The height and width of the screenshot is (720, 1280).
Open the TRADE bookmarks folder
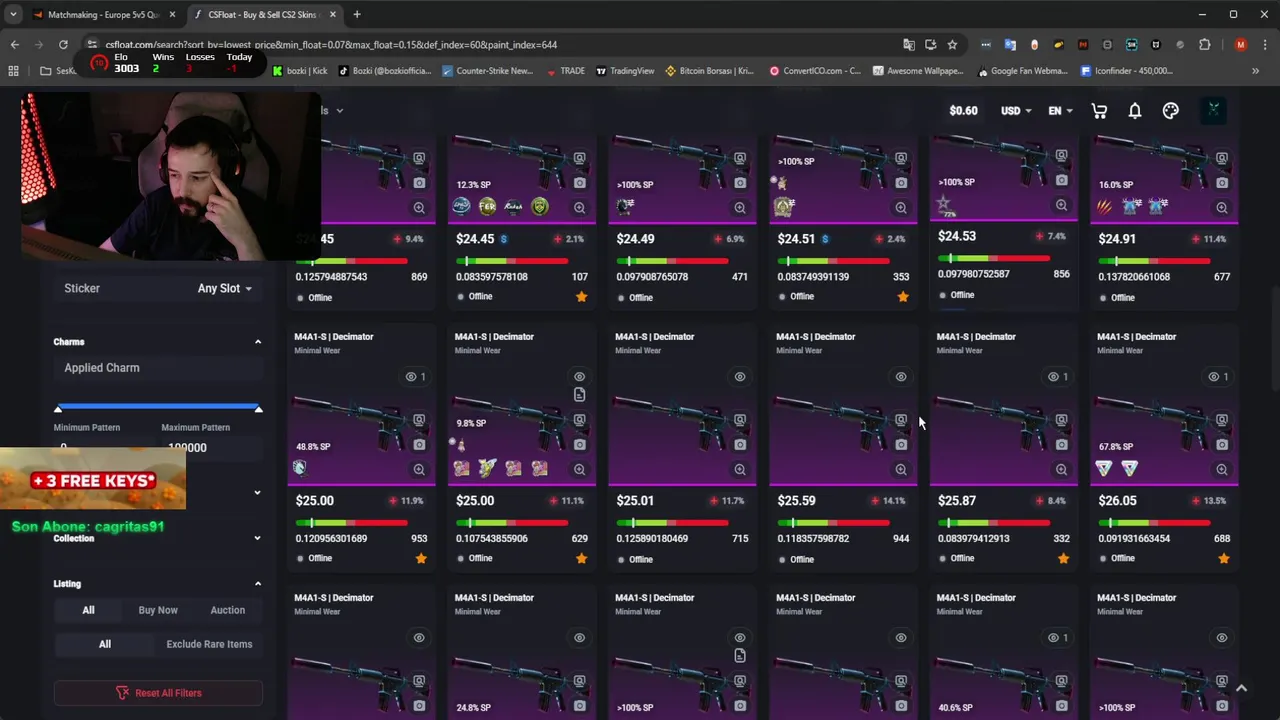tap(565, 71)
